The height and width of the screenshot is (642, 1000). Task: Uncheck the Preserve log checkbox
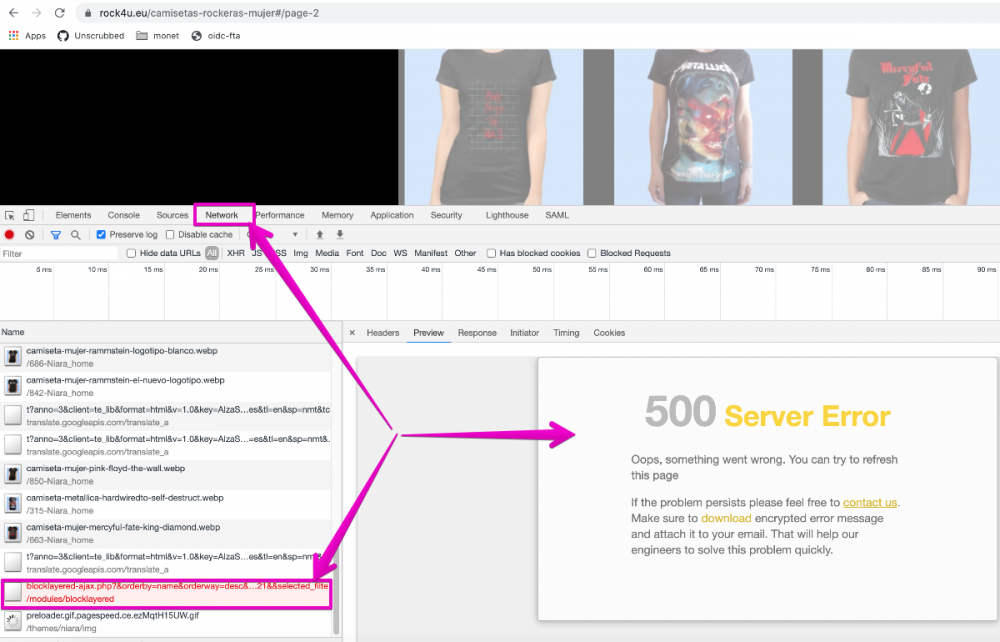click(x=101, y=235)
